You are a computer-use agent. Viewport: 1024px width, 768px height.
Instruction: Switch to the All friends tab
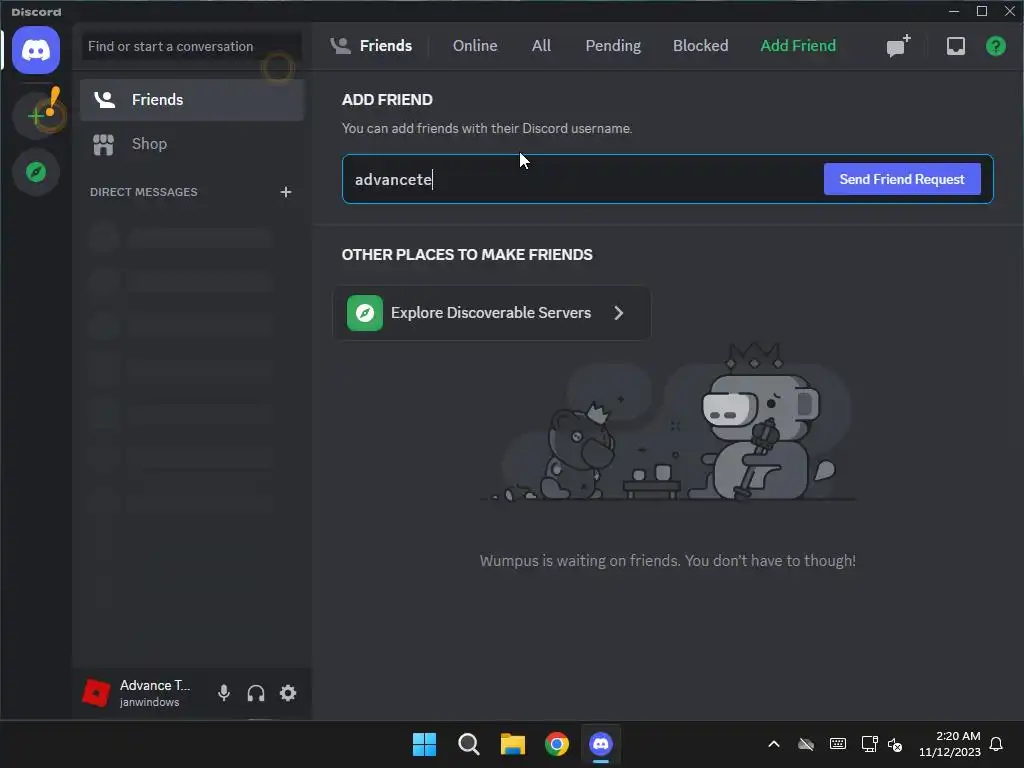541,46
